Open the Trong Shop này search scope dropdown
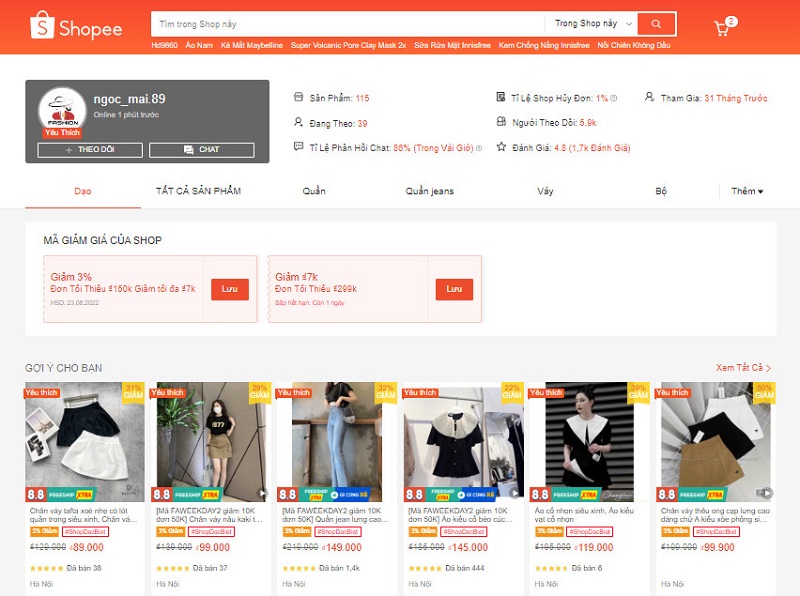The width and height of the screenshot is (800, 596). click(594, 23)
